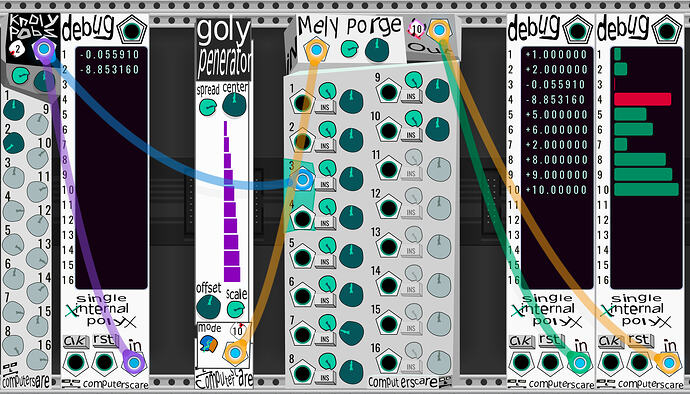Click orange in jack on bar-graph debug module
The height and width of the screenshot is (394, 690).
[669, 362]
